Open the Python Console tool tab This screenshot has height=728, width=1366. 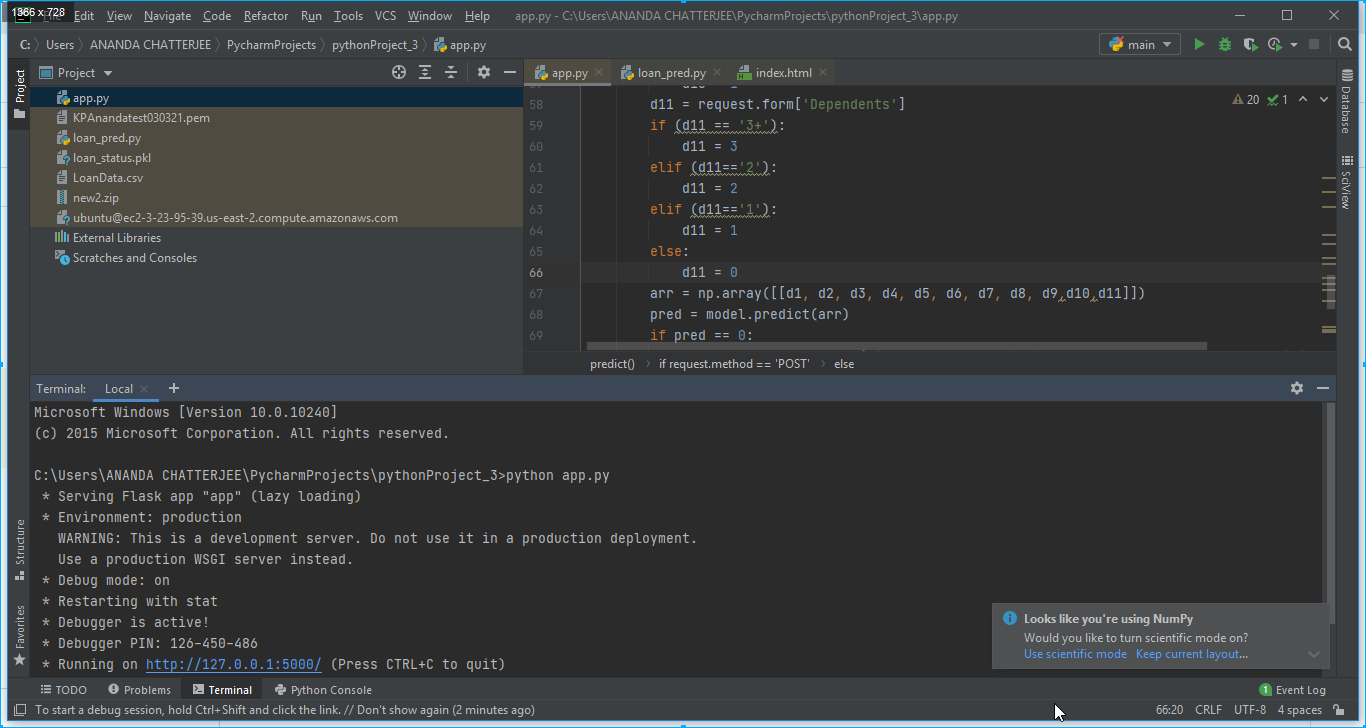coord(323,690)
